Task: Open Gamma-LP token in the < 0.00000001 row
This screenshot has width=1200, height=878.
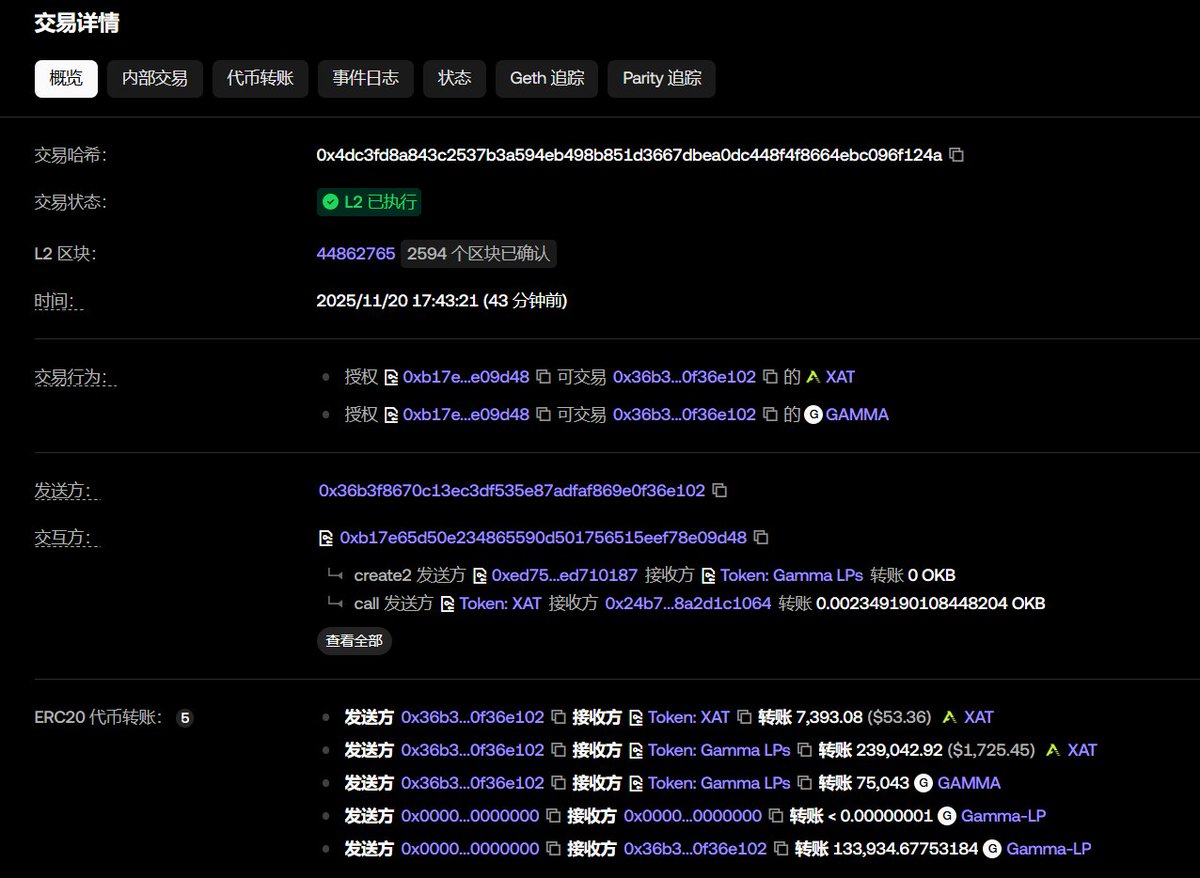Action: pyautogui.click(x=1003, y=816)
